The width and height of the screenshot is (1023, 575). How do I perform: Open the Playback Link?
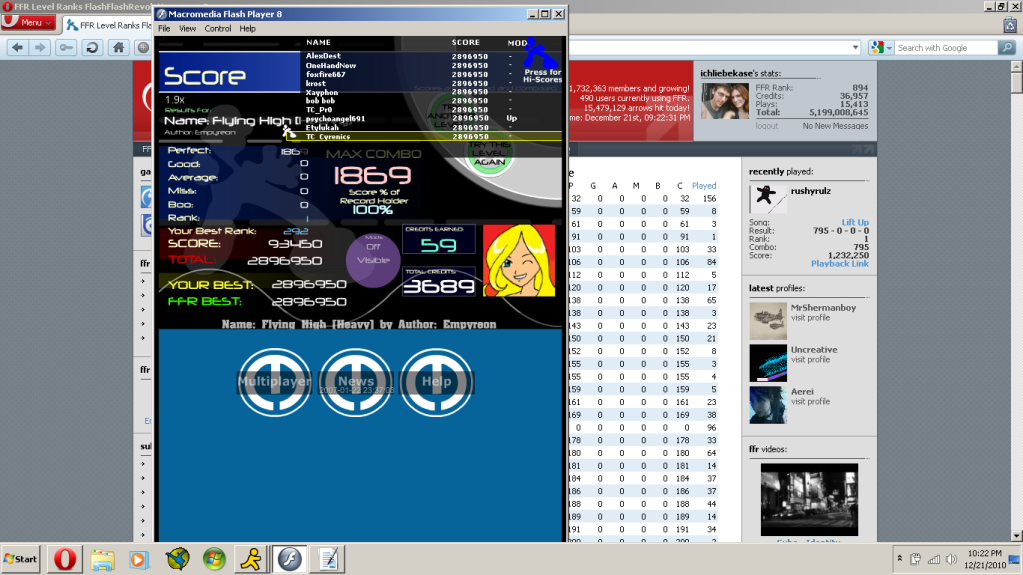coord(839,264)
